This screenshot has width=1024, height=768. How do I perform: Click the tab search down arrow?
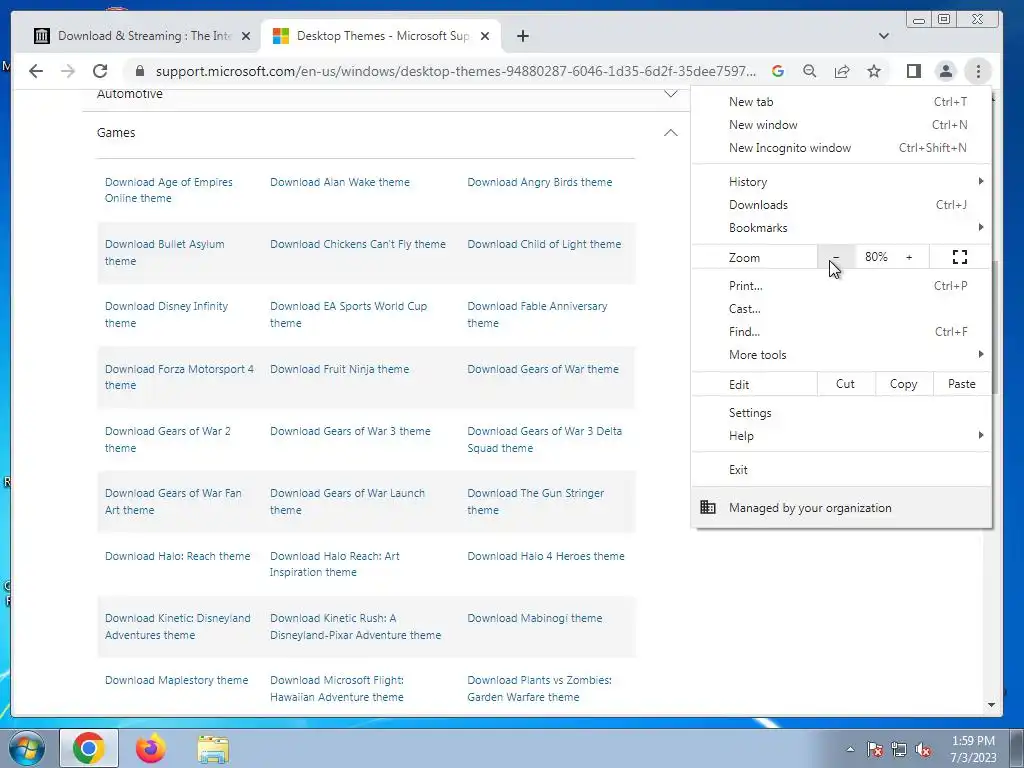click(x=884, y=36)
